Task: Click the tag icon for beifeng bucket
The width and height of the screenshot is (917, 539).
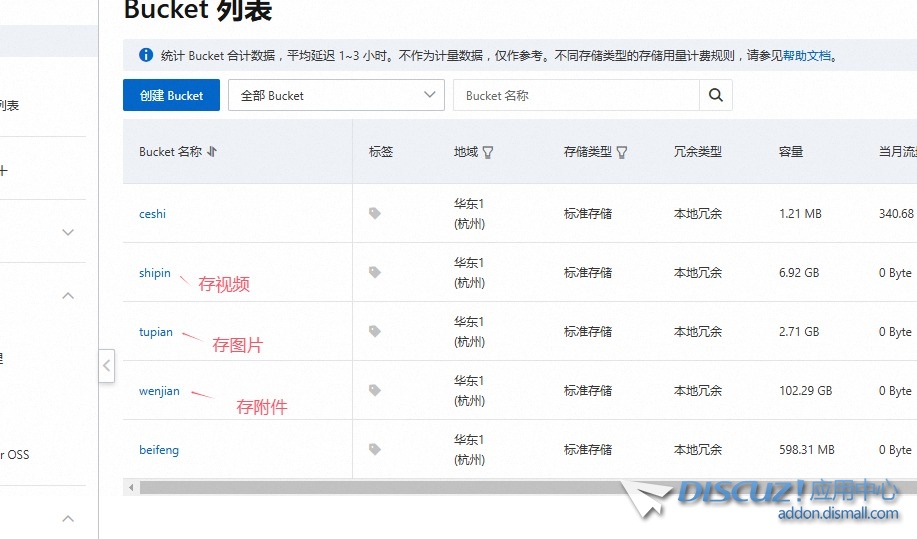Action: click(x=375, y=450)
